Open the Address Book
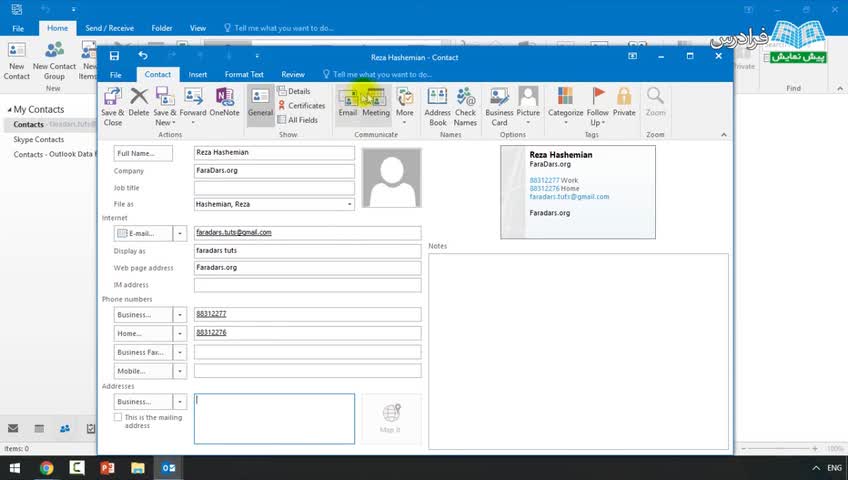The width and height of the screenshot is (848, 480). click(x=437, y=107)
